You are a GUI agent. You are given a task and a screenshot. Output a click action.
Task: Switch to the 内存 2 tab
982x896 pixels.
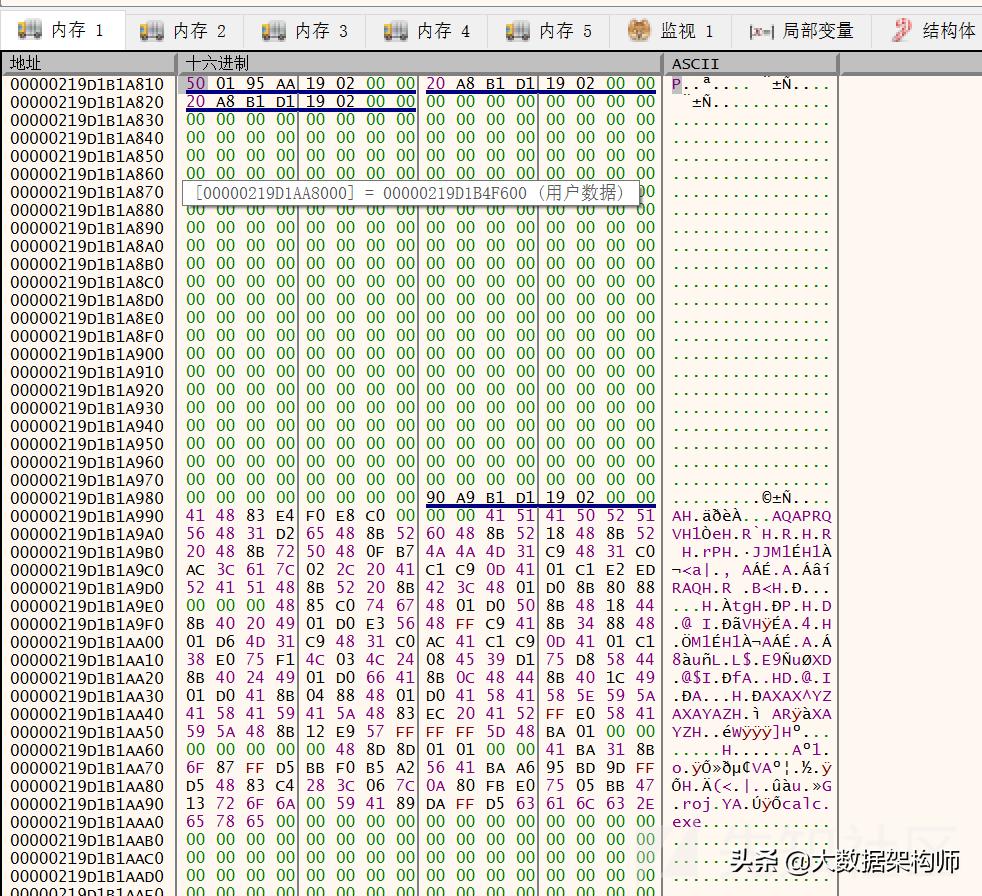click(185, 30)
